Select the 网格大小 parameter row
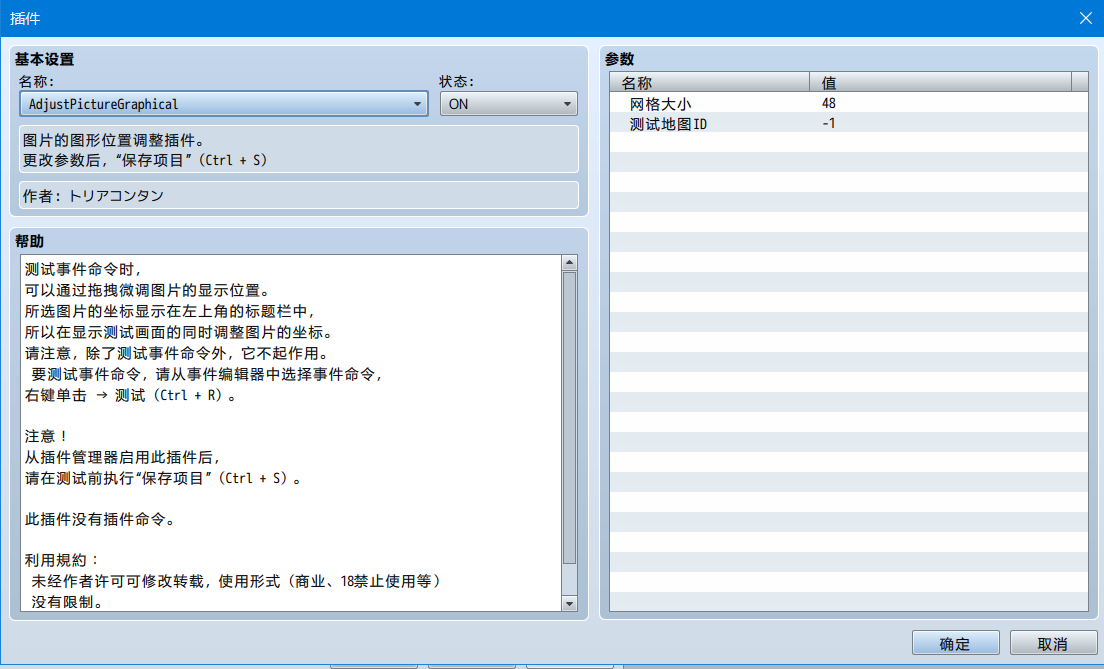The height and width of the screenshot is (669, 1104). 848,104
